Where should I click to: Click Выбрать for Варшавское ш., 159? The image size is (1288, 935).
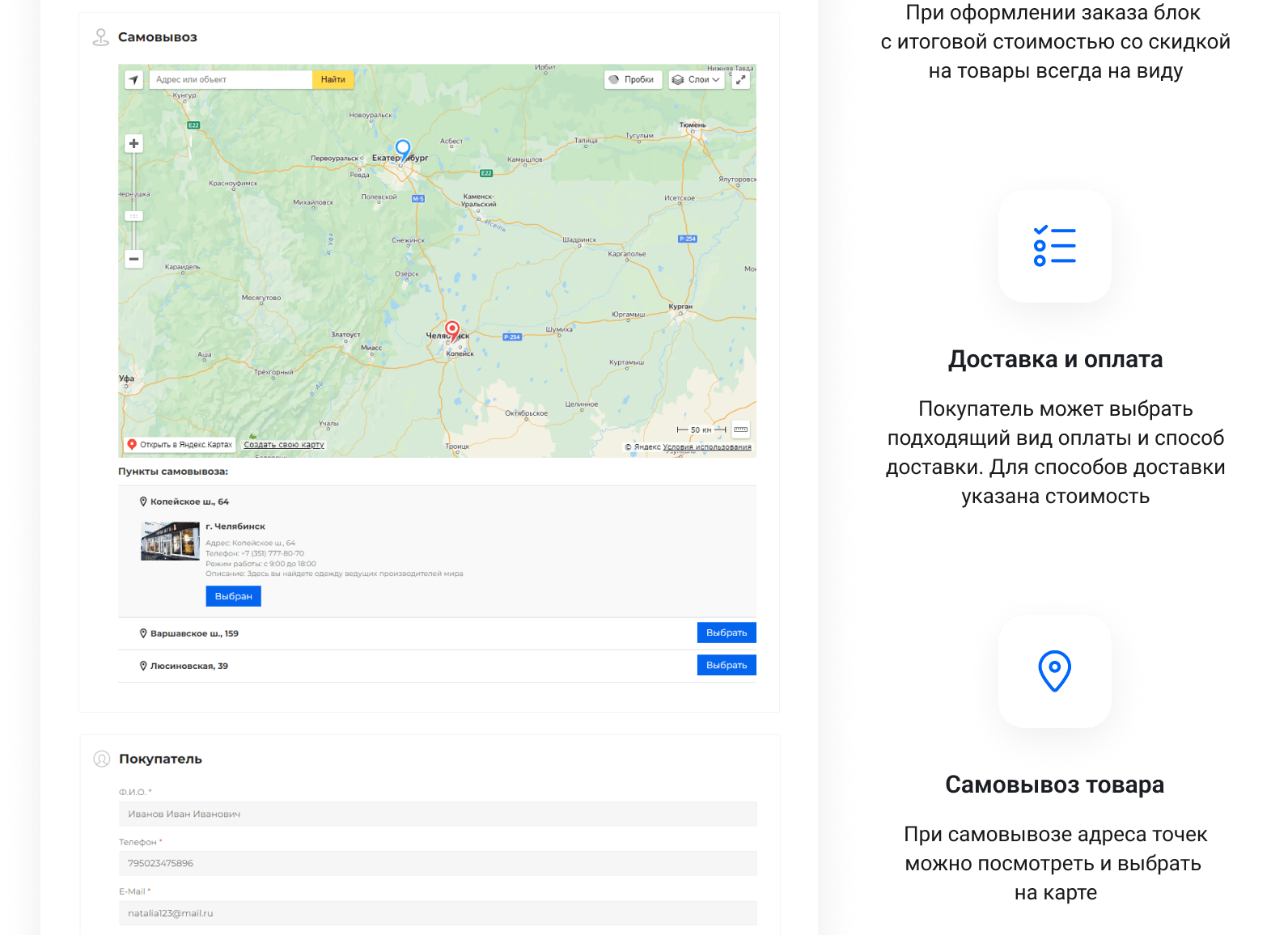tap(726, 632)
